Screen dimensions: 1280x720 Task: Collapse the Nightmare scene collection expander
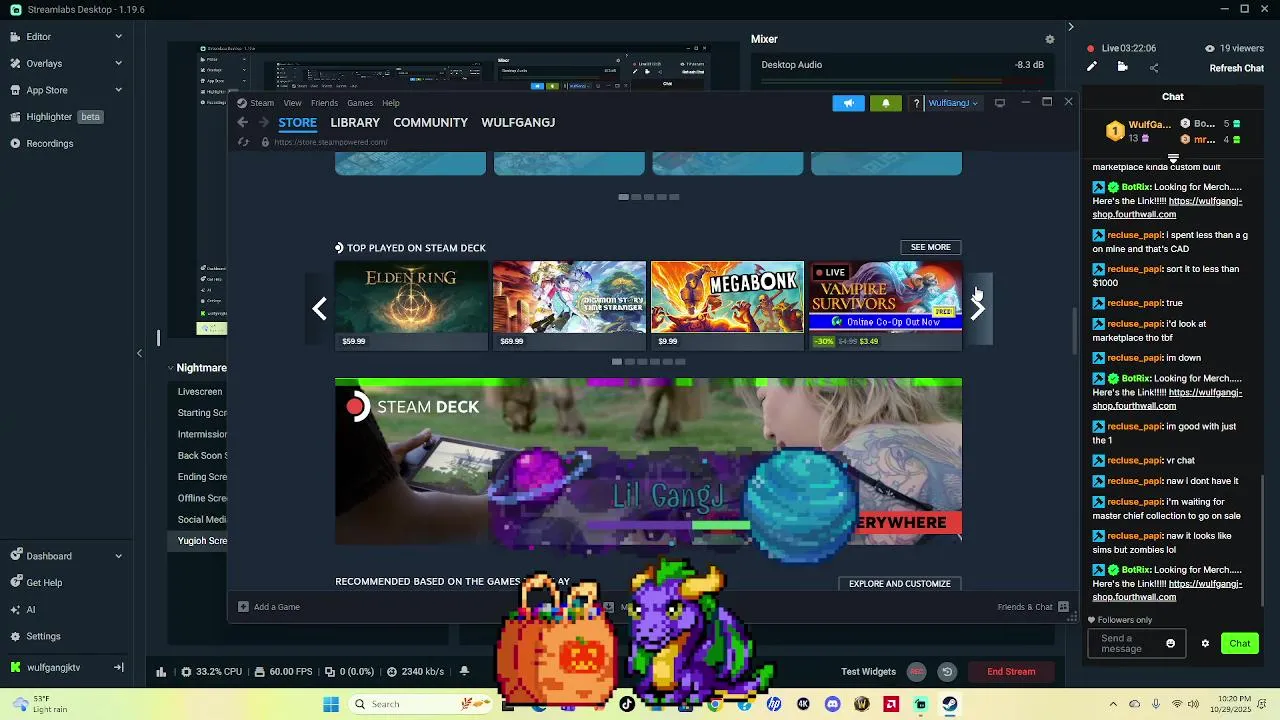[x=170, y=368]
